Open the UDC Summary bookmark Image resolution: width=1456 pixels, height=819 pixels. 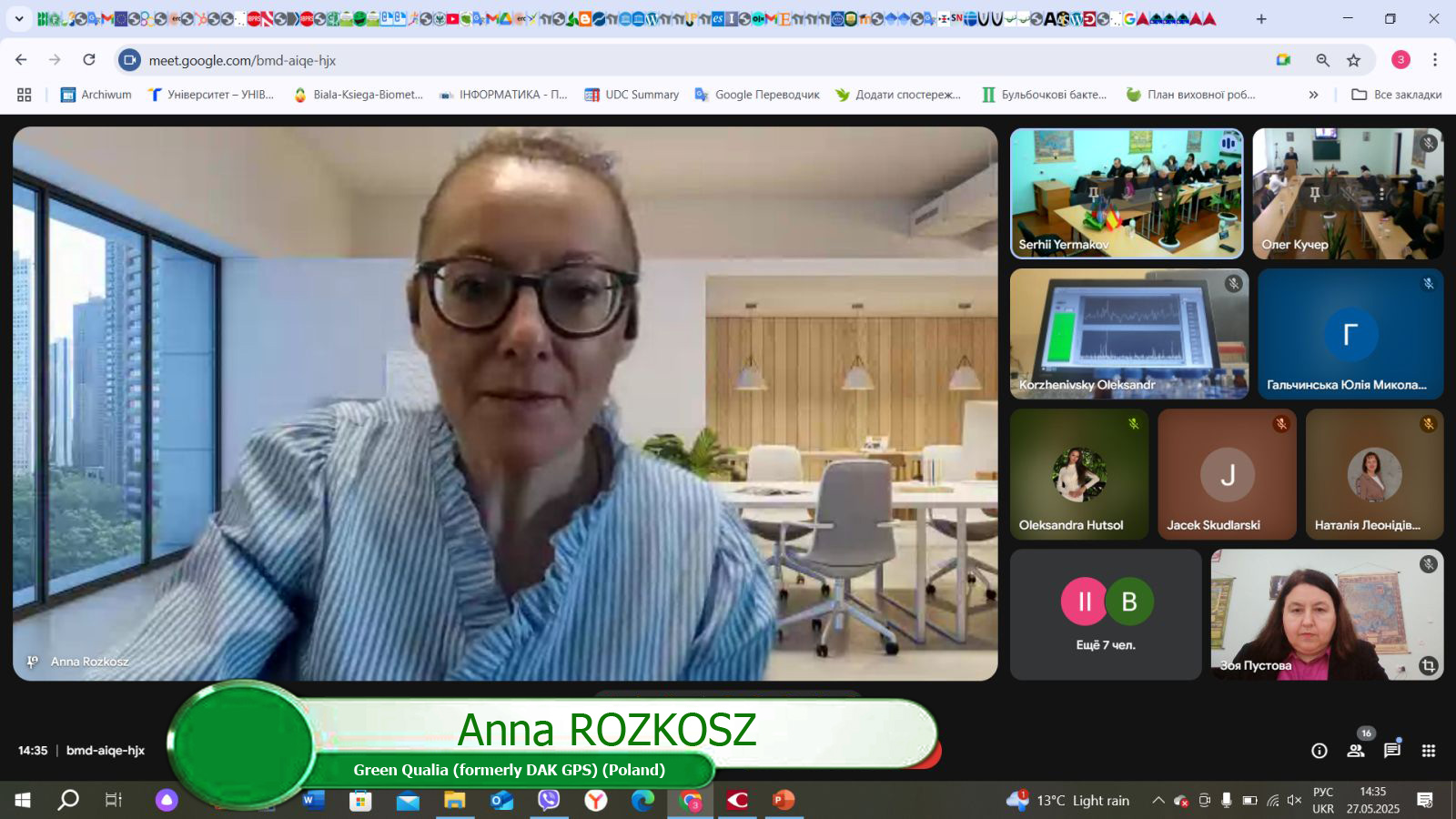click(632, 95)
